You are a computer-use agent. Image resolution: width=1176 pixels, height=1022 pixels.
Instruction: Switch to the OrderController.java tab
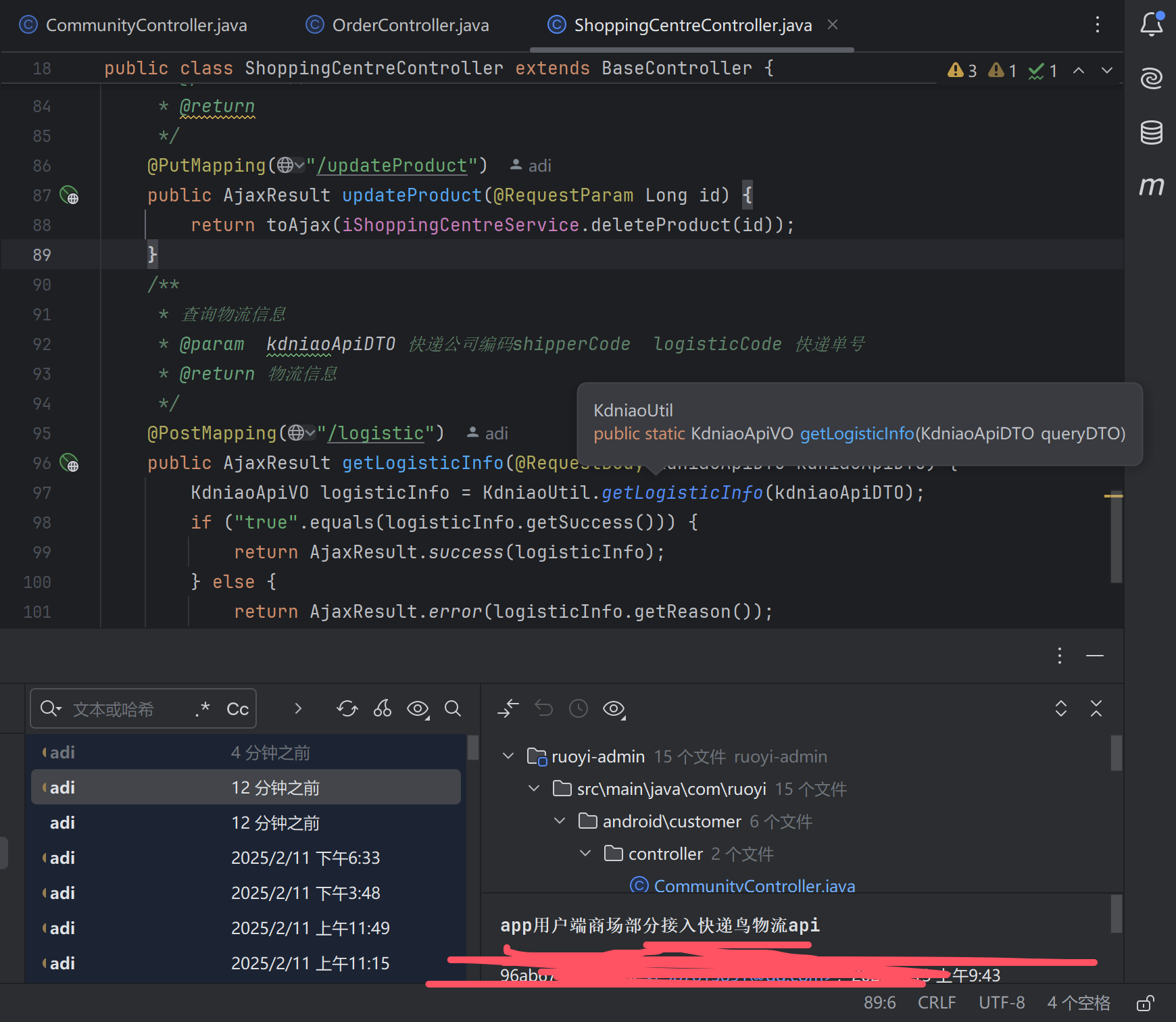click(410, 25)
